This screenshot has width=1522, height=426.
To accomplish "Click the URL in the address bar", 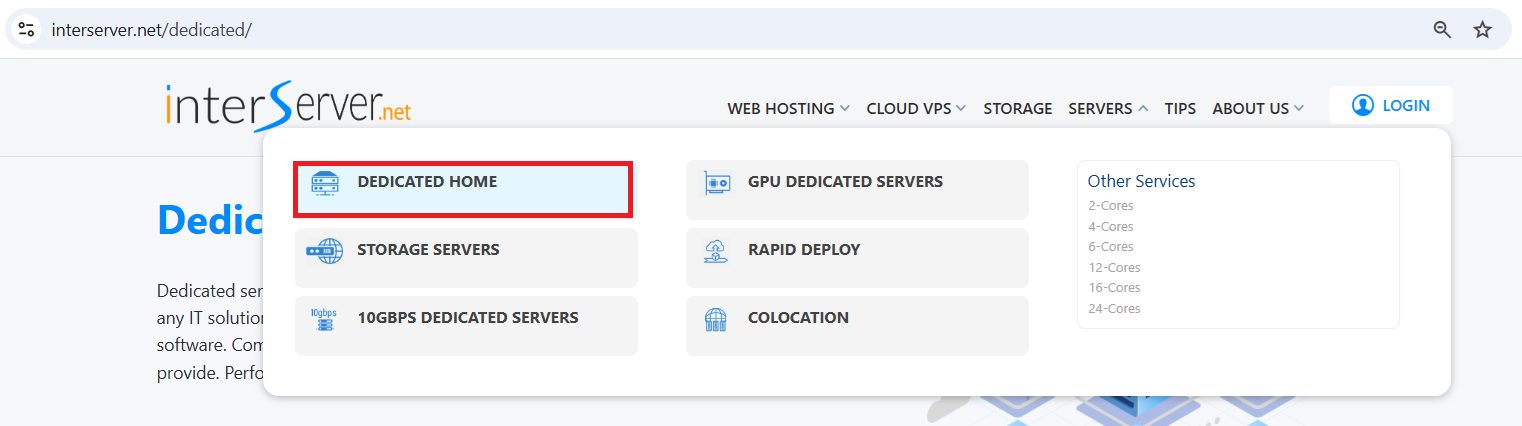I will pyautogui.click(x=151, y=30).
